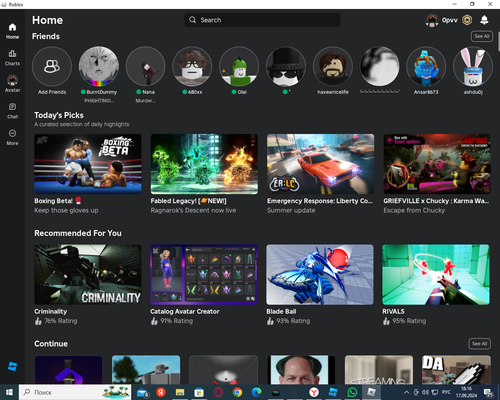
Task: Open friend 680xx's avatar
Action: pyautogui.click(x=192, y=66)
